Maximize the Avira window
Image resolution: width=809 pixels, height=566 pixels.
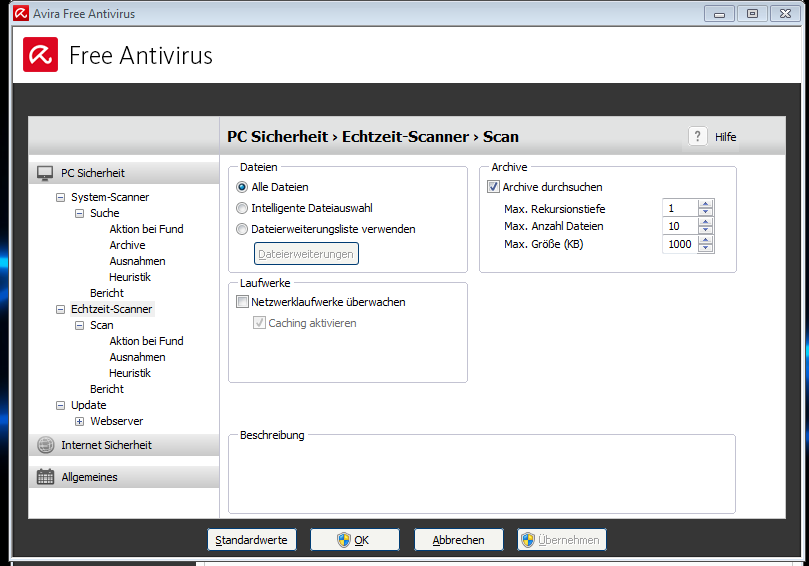(752, 14)
